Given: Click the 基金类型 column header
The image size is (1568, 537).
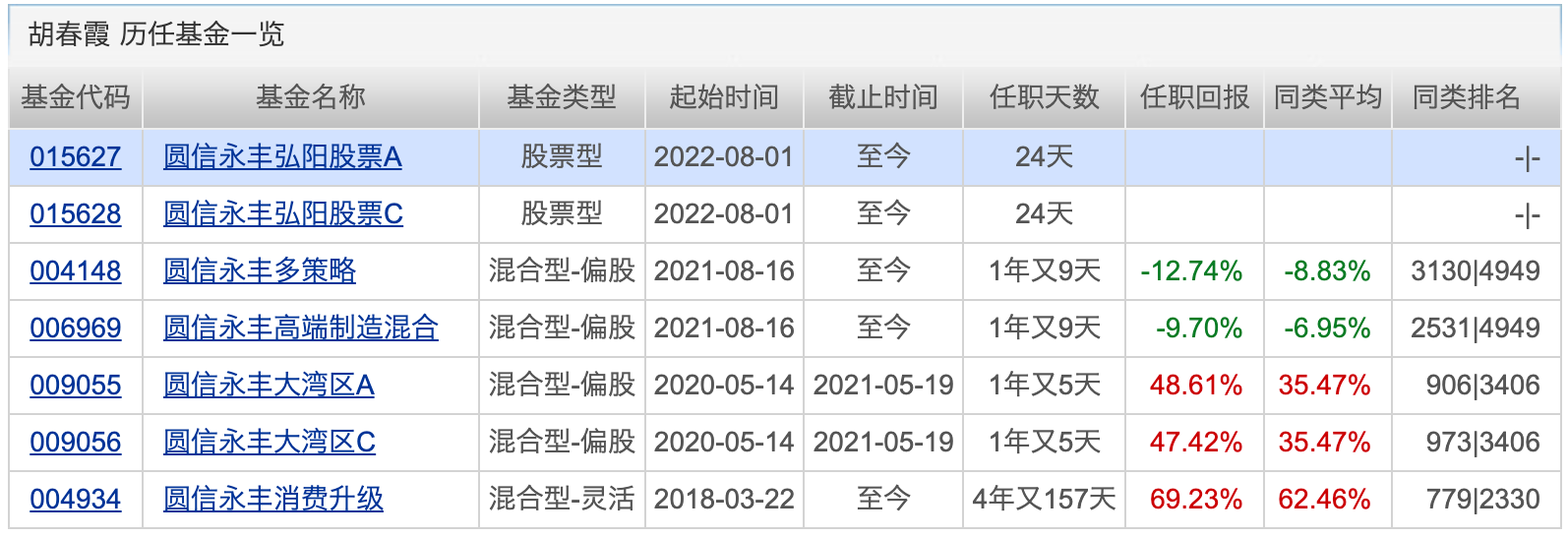Looking at the screenshot, I should (562, 97).
